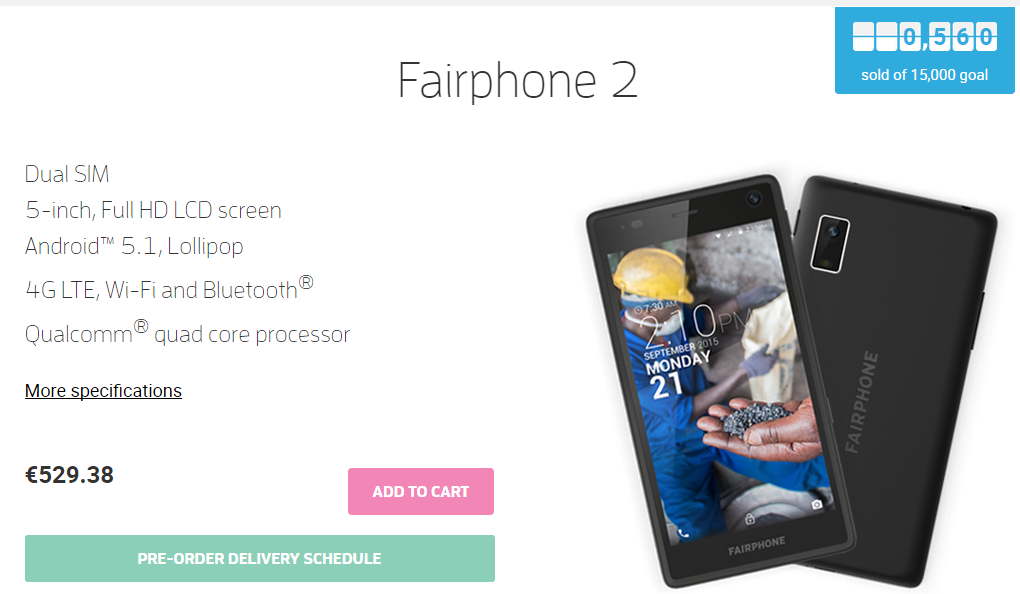
Task: Click the front-facing phone product image
Action: (x=721, y=381)
